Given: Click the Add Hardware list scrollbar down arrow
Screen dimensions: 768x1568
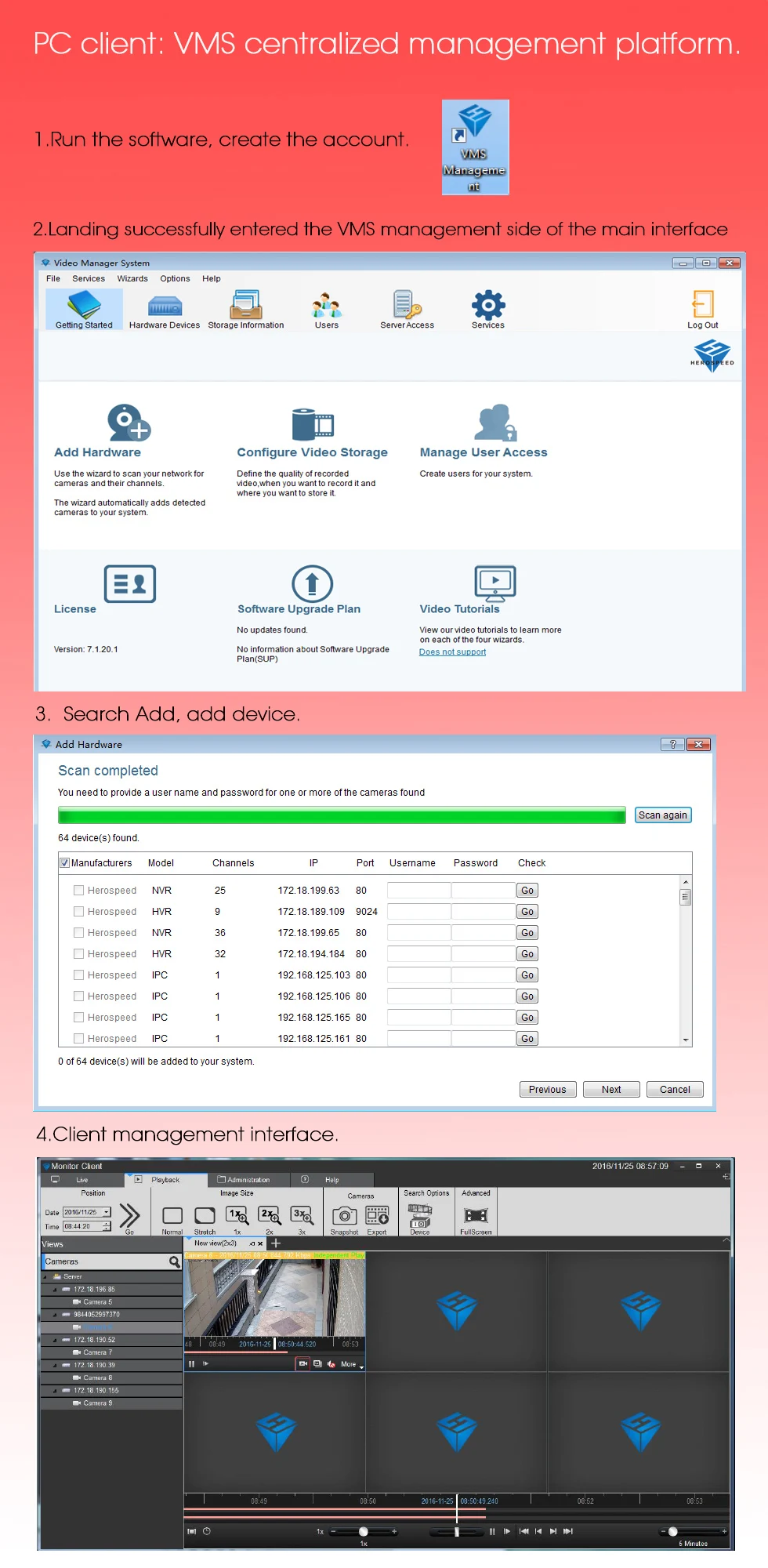Looking at the screenshot, I should (686, 1040).
